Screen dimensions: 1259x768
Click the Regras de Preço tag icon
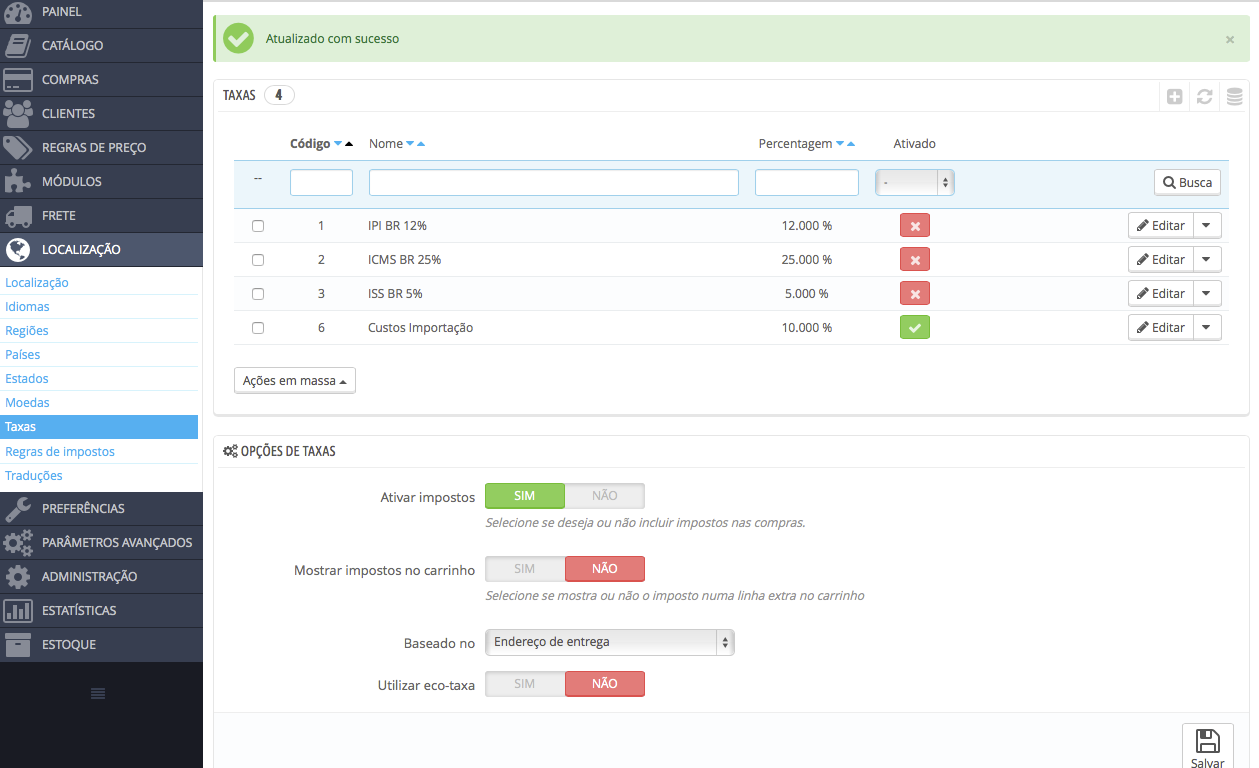[18, 147]
